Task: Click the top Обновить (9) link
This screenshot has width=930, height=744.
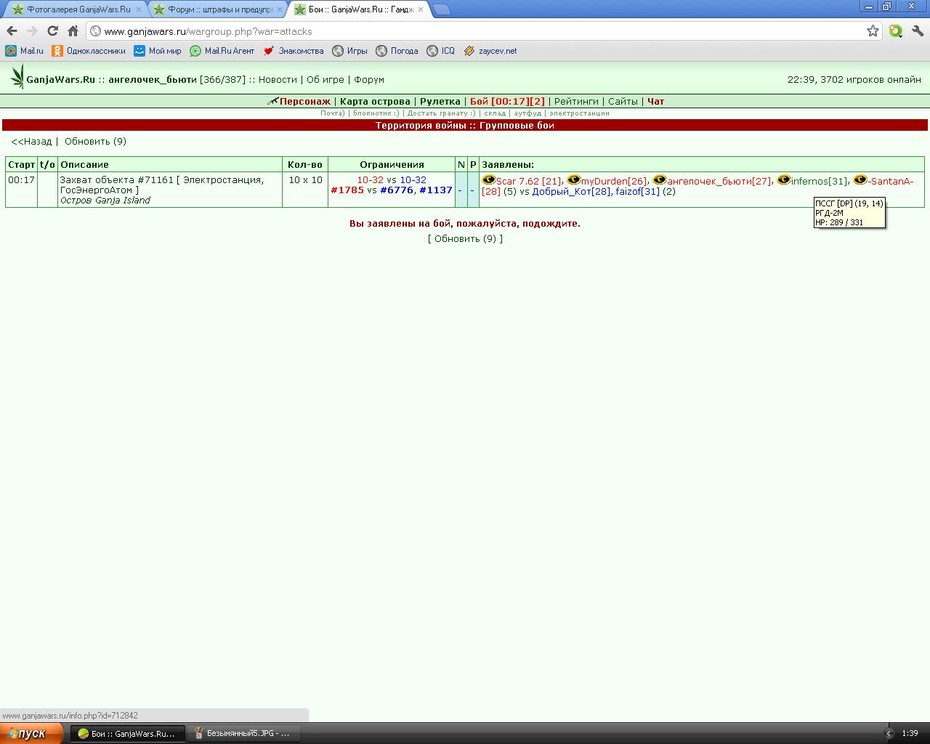Action: pos(95,141)
